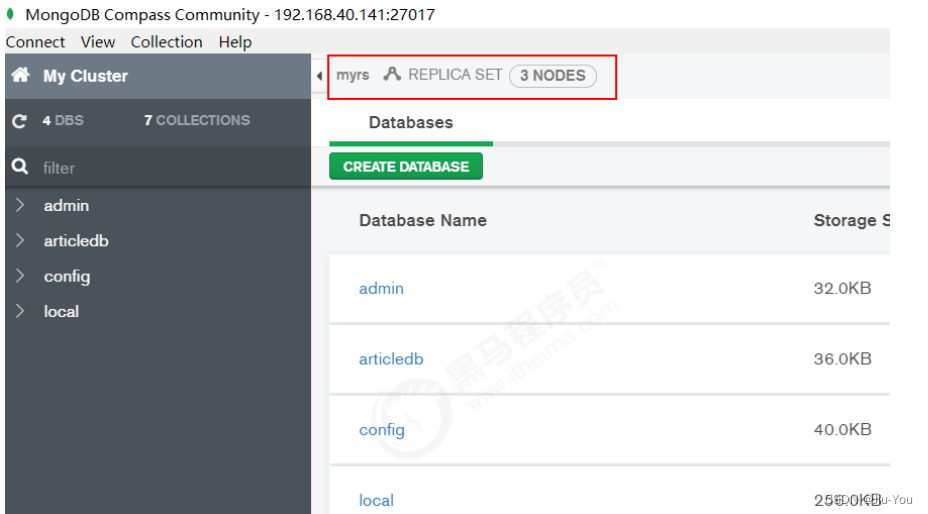This screenshot has height=514, width=928.
Task: Click the replica set topology icon
Action: point(392,74)
